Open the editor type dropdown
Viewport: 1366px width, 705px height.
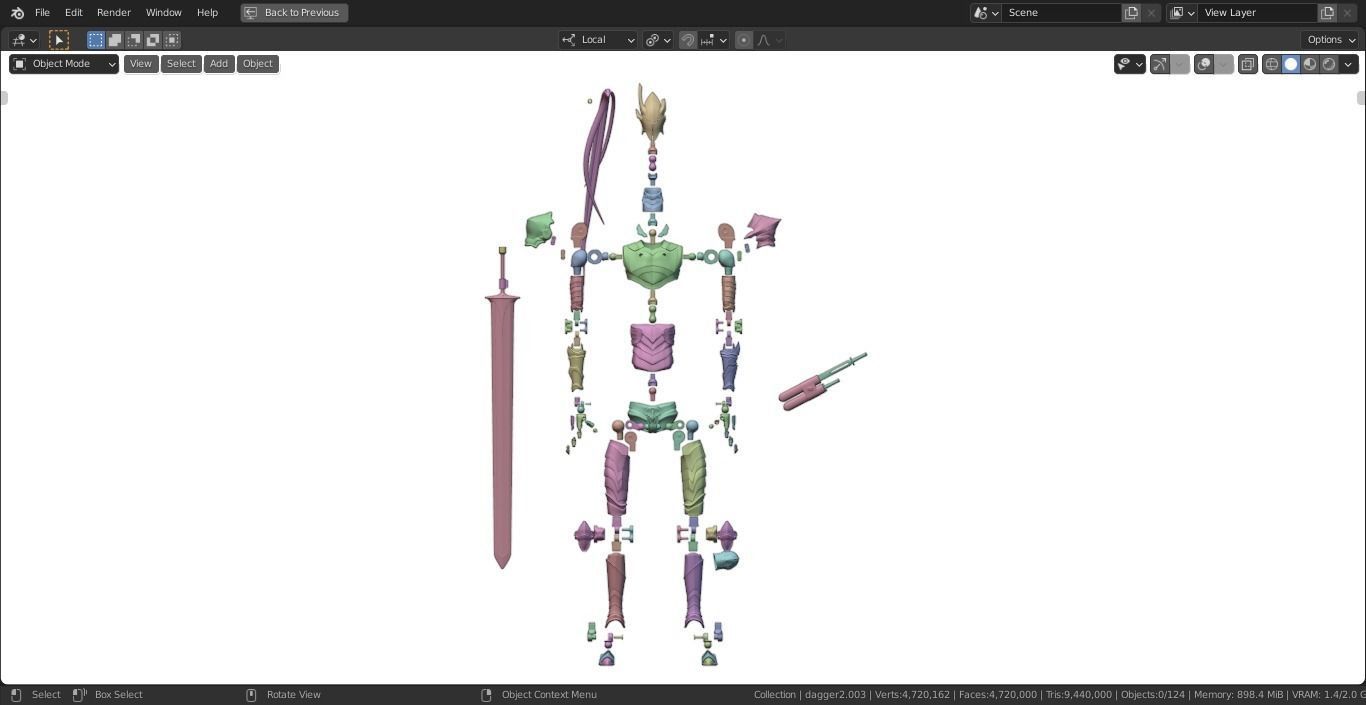point(24,40)
